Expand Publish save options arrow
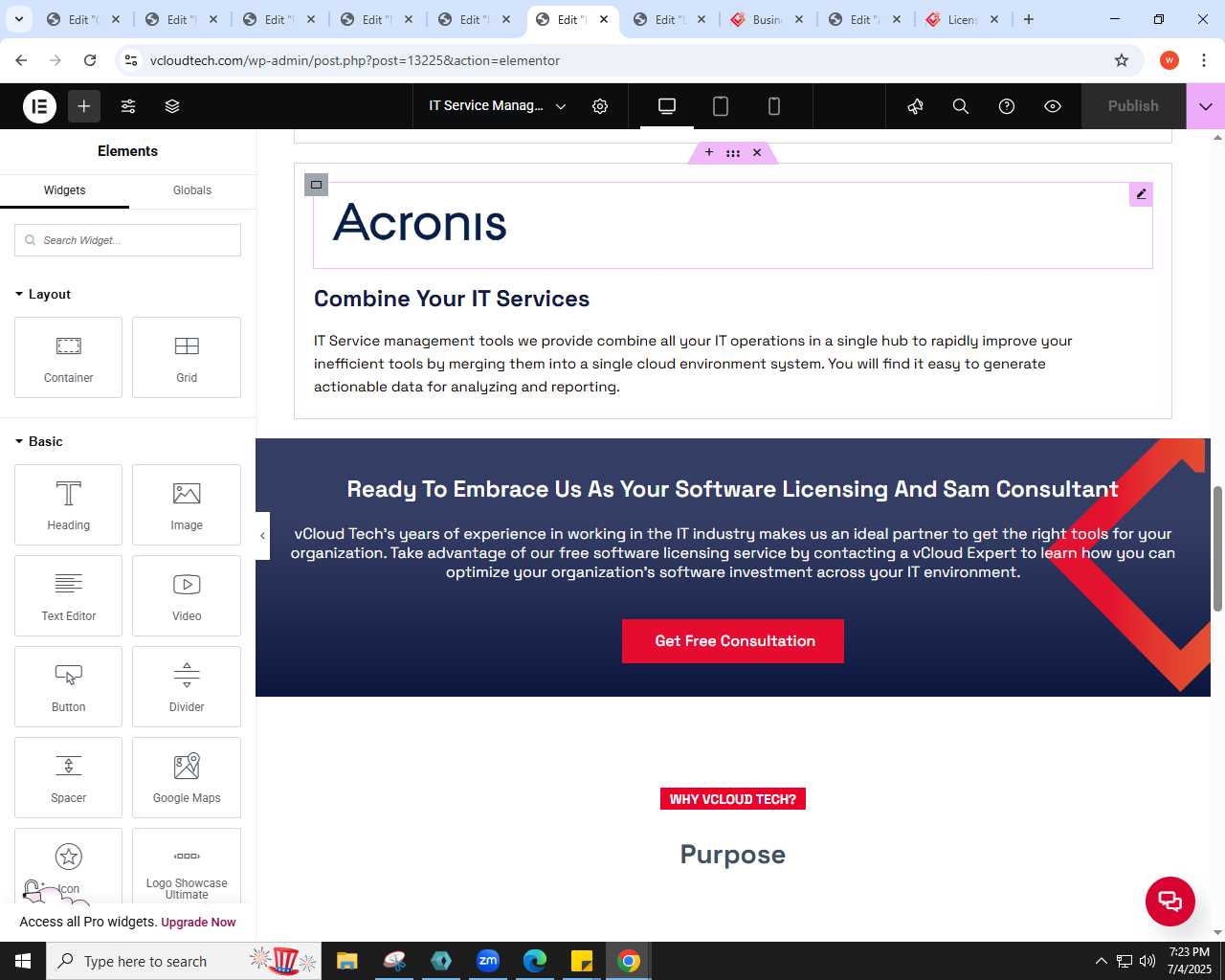This screenshot has width=1225, height=980. (1206, 106)
